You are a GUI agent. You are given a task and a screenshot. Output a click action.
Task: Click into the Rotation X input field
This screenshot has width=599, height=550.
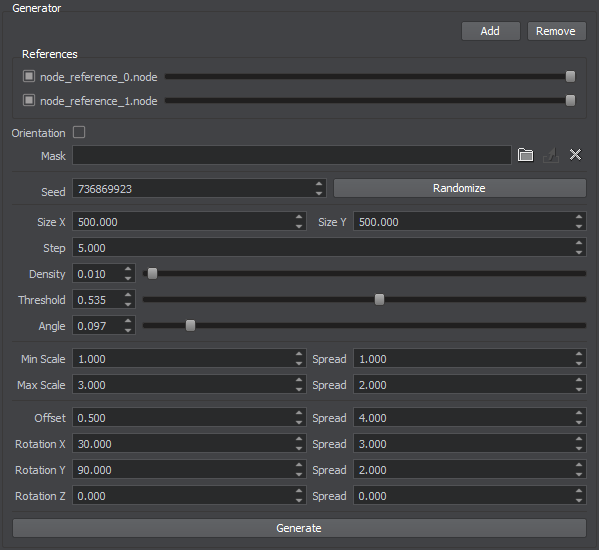coord(183,444)
